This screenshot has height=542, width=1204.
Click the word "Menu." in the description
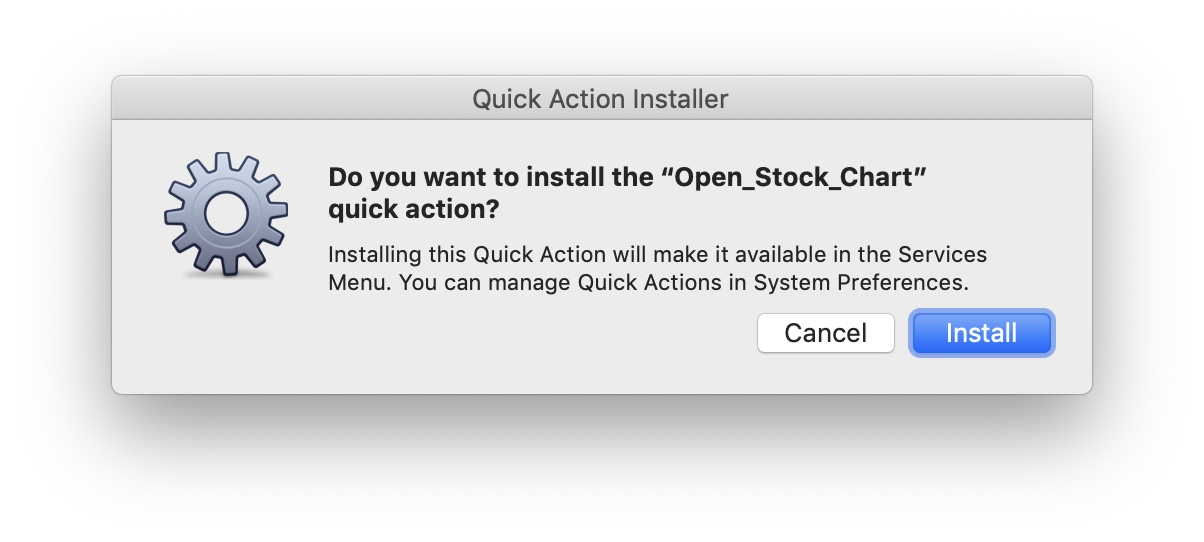pos(362,283)
